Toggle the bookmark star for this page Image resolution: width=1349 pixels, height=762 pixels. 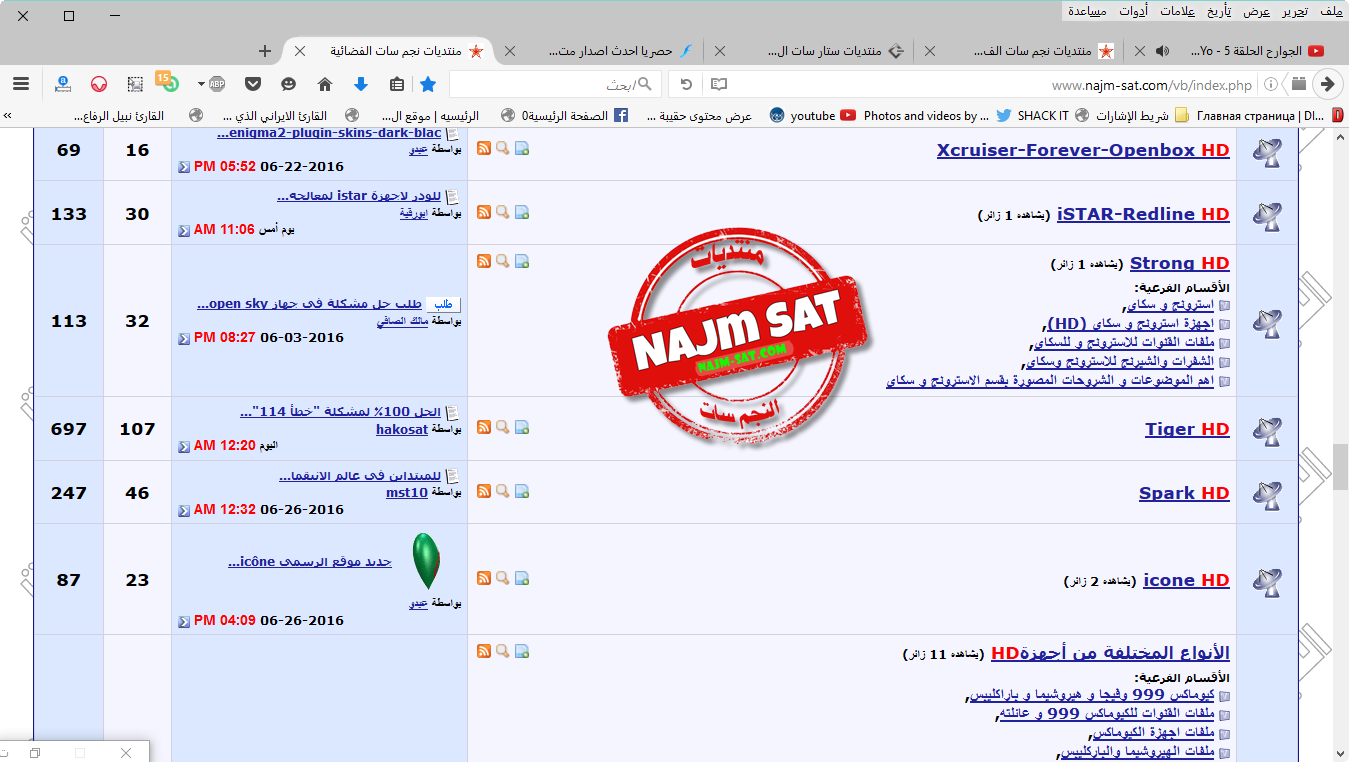click(428, 84)
